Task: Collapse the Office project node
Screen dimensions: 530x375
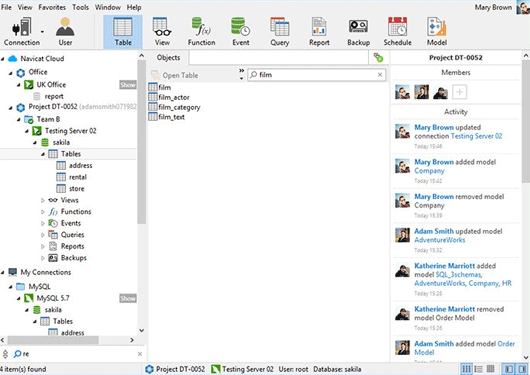Action: tap(11, 72)
